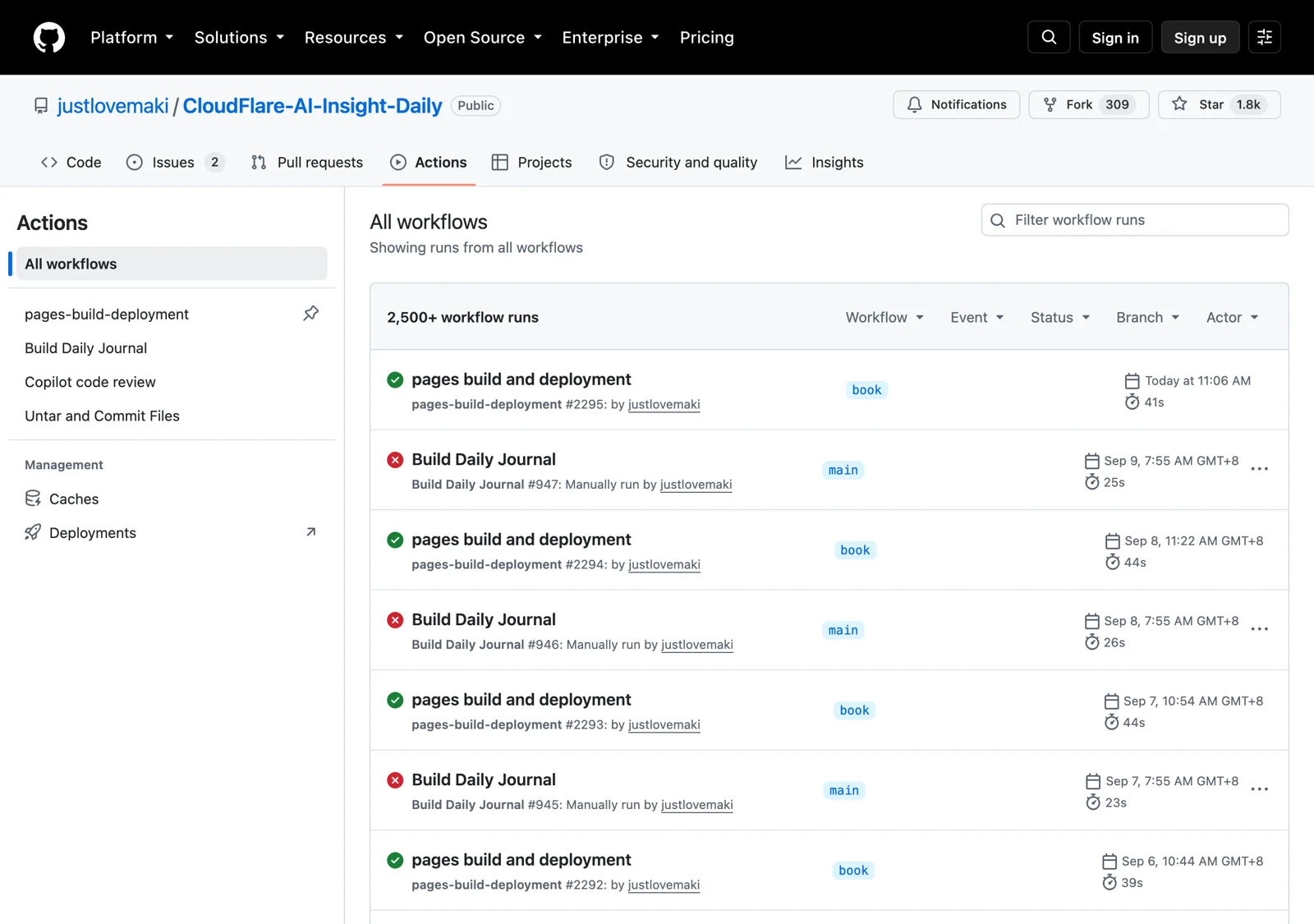Viewport: 1314px width, 924px height.
Task: Click the Notifications button
Action: click(x=957, y=104)
